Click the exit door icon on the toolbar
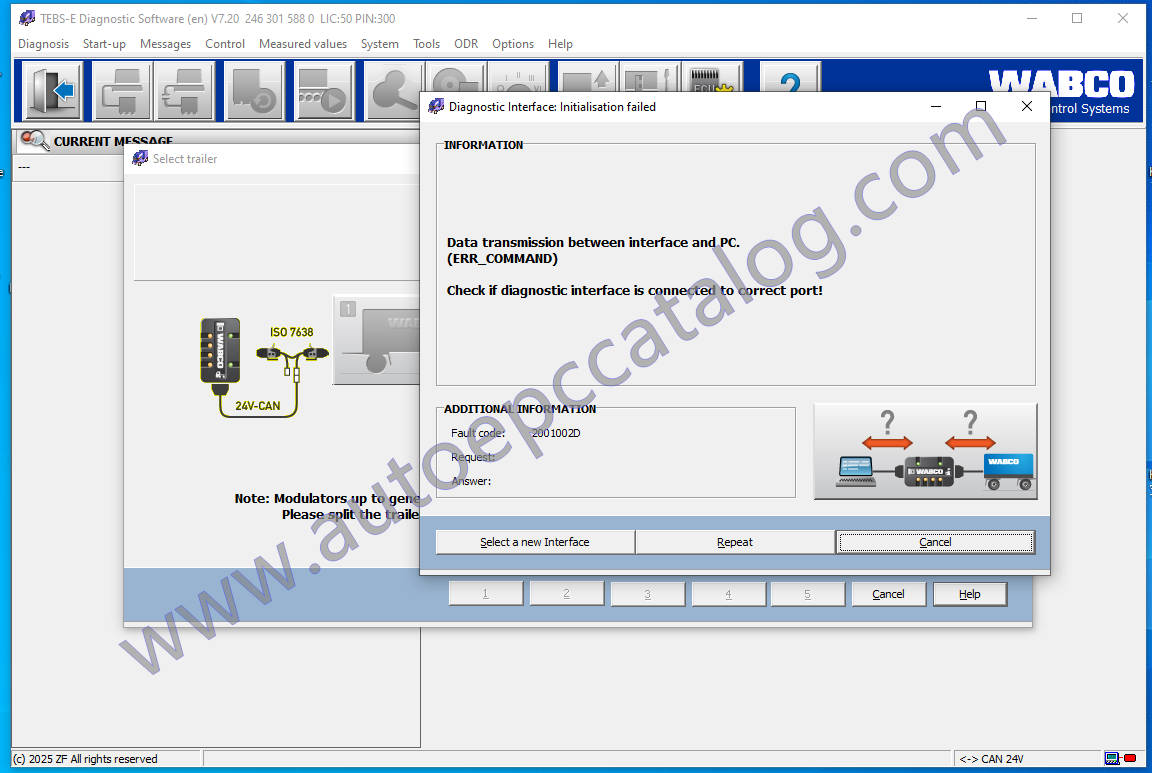Screen dimensions: 1152x773 pos(50,90)
